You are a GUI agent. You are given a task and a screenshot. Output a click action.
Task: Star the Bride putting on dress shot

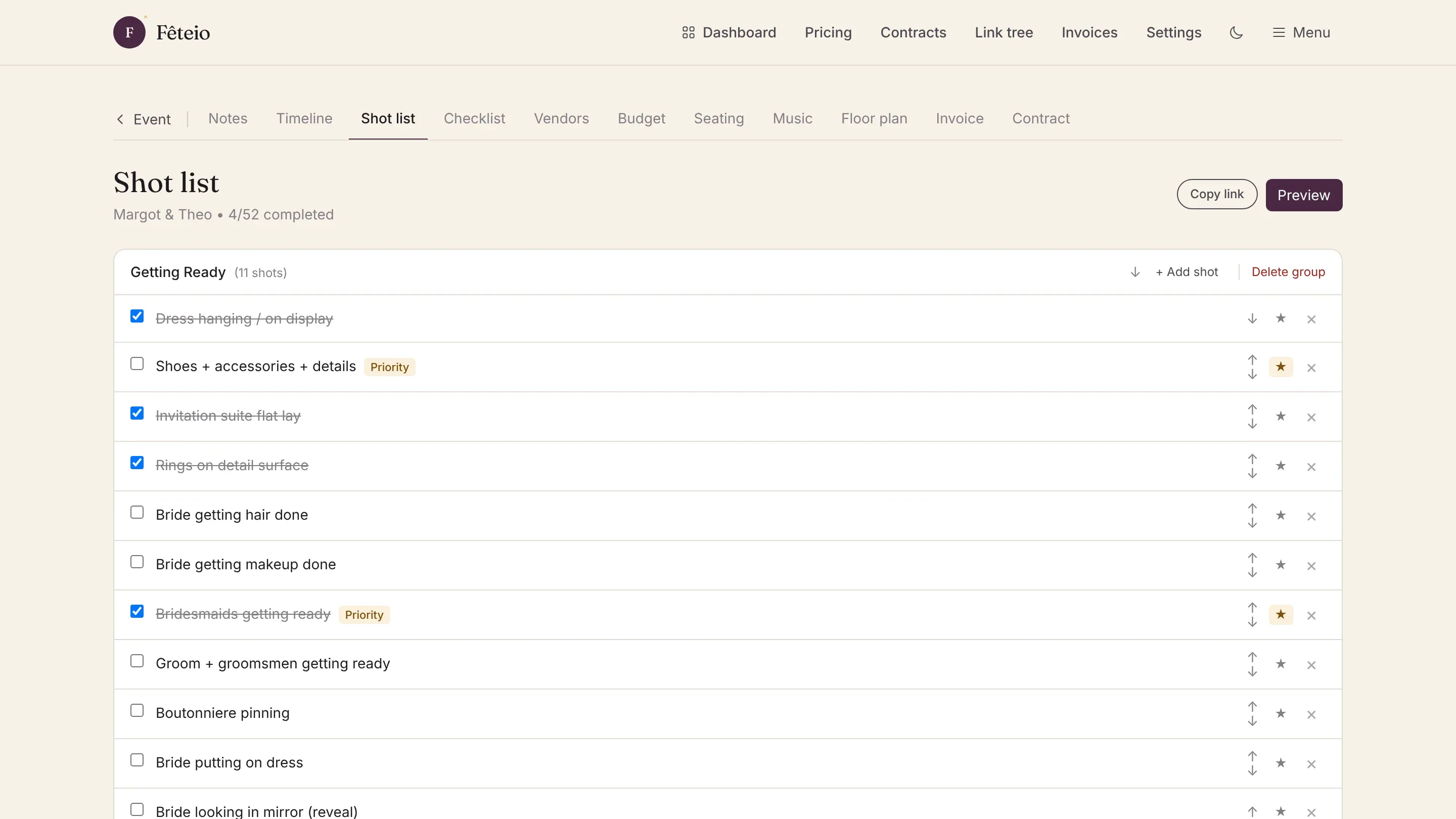(x=1281, y=763)
